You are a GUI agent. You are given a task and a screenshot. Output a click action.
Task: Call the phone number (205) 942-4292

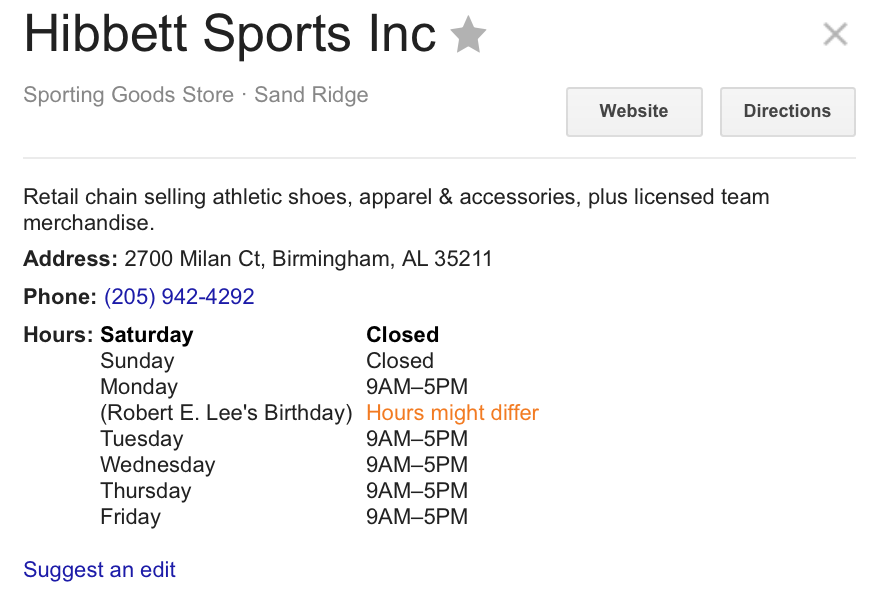[179, 296]
